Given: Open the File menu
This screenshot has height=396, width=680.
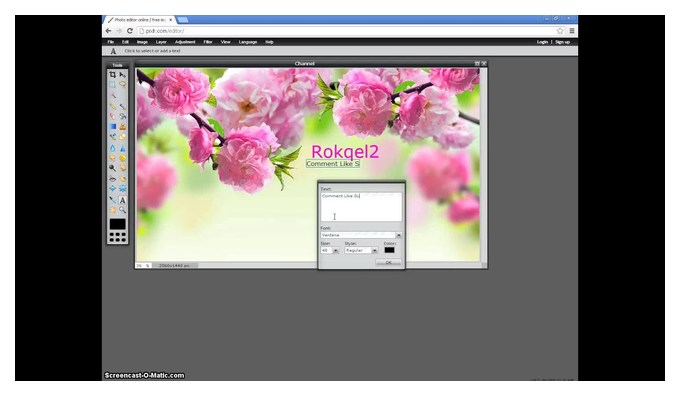Looking at the screenshot, I should coord(111,42).
